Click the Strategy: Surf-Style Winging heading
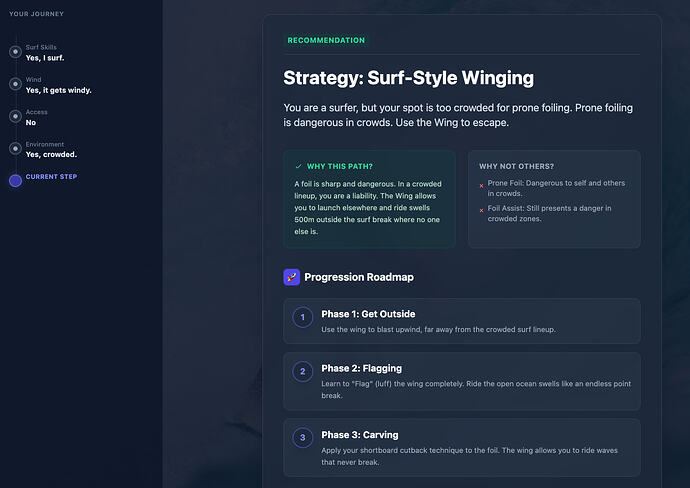The width and height of the screenshot is (690, 488). pyautogui.click(x=408, y=78)
